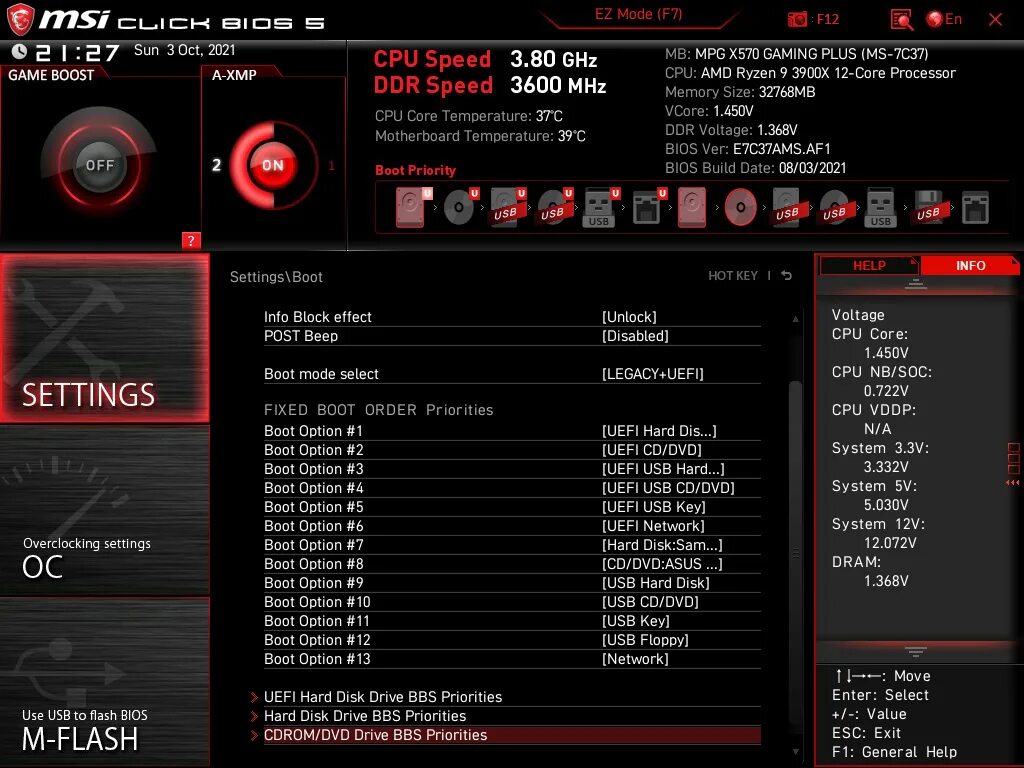Viewport: 1024px width, 768px height.
Task: Select the UEFI Hard Disk boot priority icon
Action: [x=413, y=207]
